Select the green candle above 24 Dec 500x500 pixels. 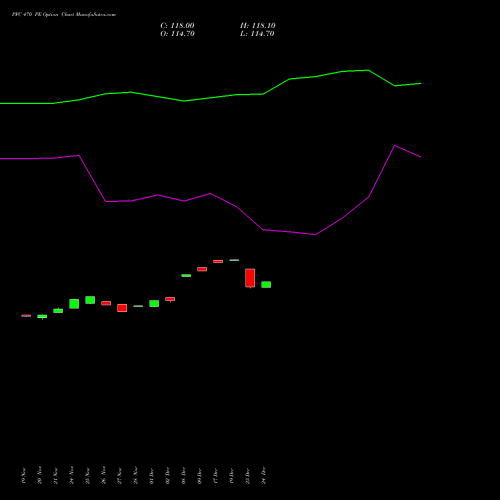pyautogui.click(x=266, y=285)
